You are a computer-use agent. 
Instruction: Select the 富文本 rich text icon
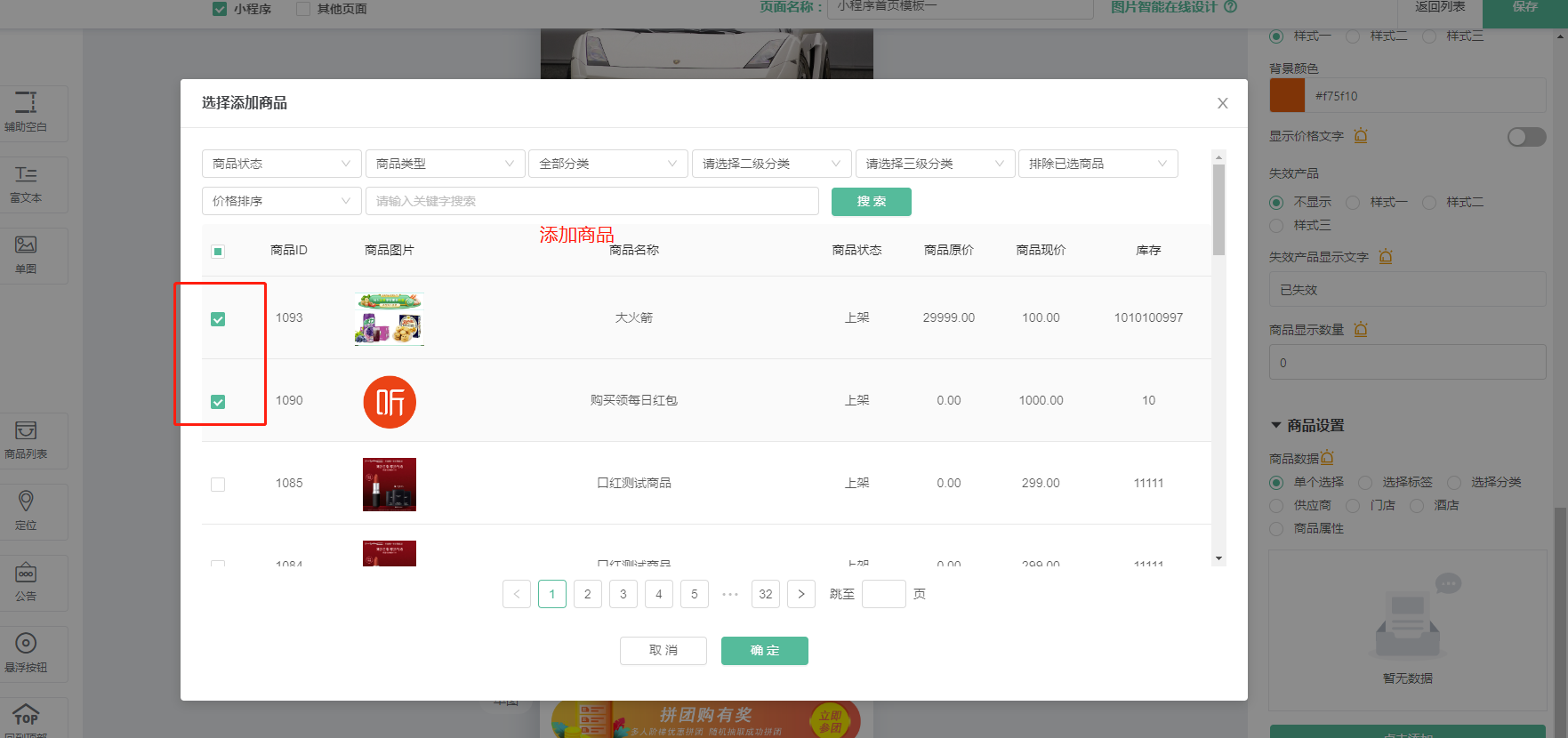26,174
